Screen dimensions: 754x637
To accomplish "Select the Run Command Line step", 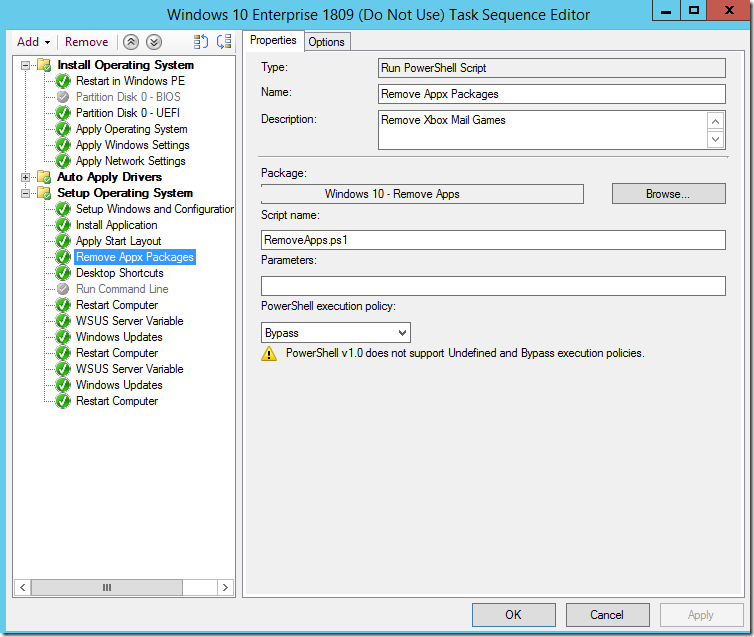I will 122,289.
